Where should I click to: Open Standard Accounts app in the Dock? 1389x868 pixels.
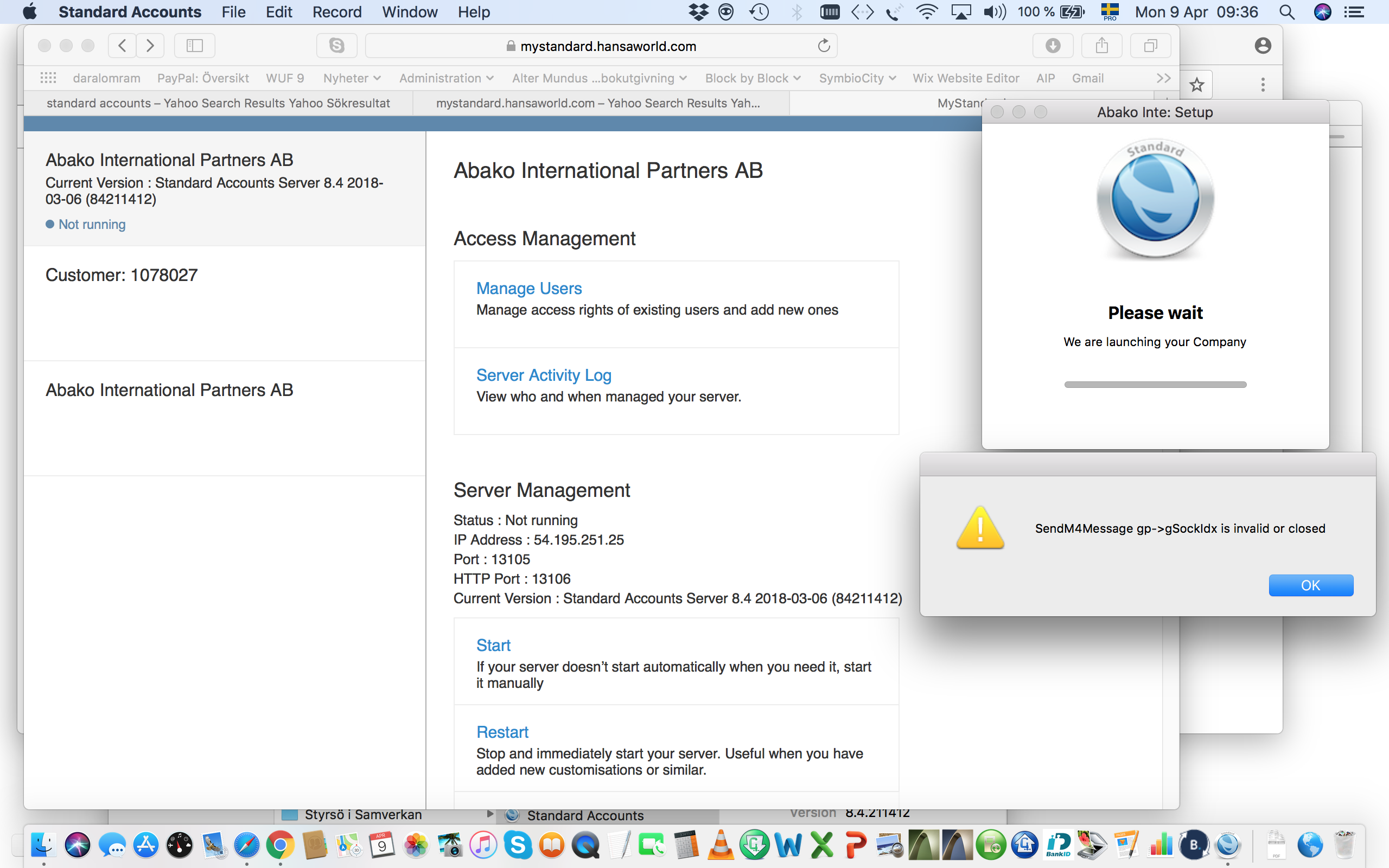coord(1228,845)
